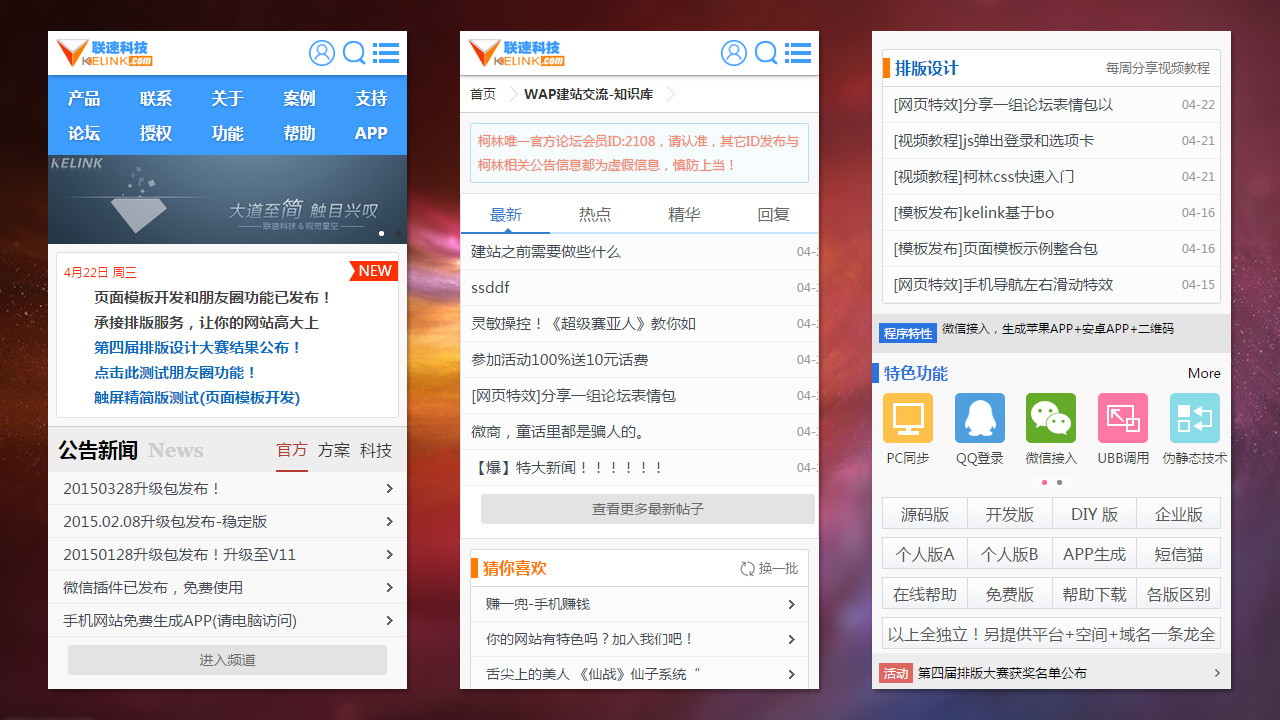The height and width of the screenshot is (720, 1280).
Task: Expand the 20150328升级包发布 news arrow
Action: pos(389,489)
